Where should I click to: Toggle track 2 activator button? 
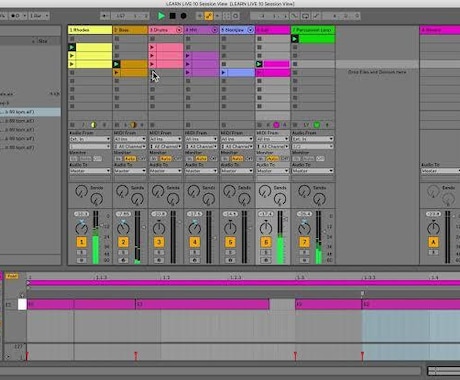(x=123, y=242)
